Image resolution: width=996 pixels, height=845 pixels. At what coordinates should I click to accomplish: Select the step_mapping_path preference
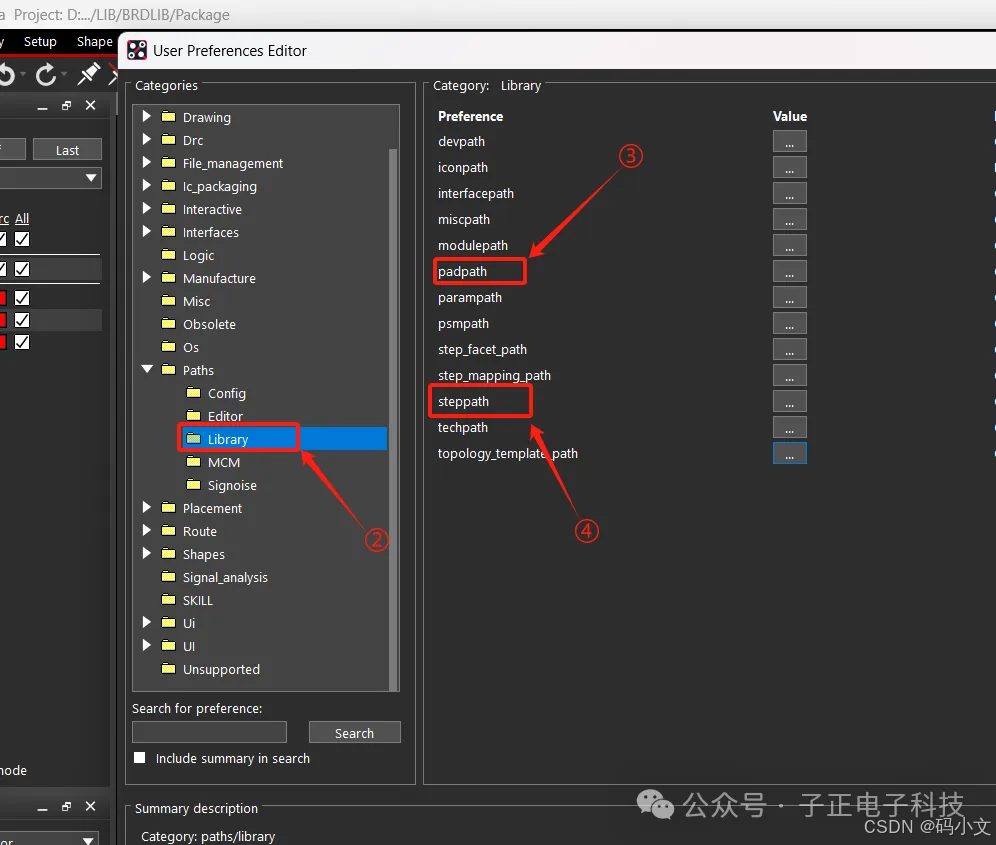494,375
